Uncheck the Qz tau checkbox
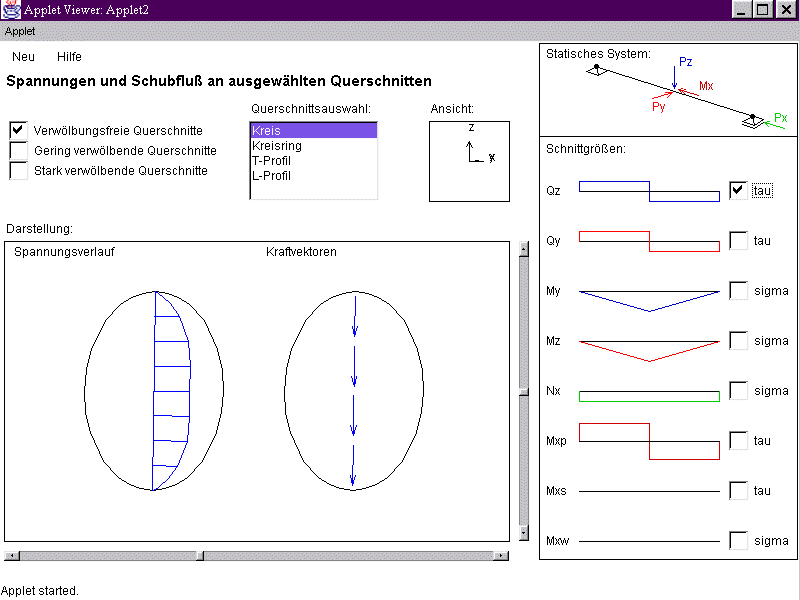The height and width of the screenshot is (600, 800). pos(738,190)
